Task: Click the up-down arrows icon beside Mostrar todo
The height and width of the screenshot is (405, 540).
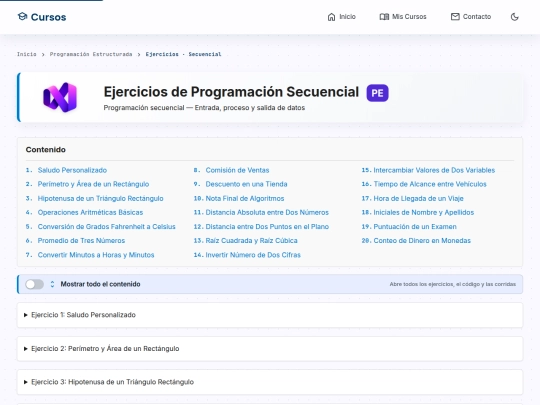Action: pyautogui.click(x=52, y=284)
